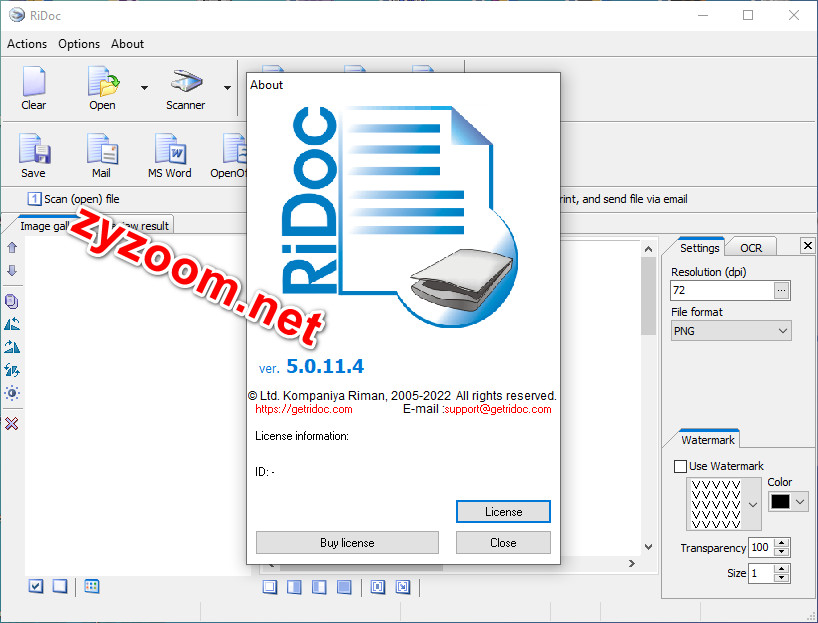818x623 pixels.
Task: Open the watermark pattern dropdown
Action: (x=752, y=504)
